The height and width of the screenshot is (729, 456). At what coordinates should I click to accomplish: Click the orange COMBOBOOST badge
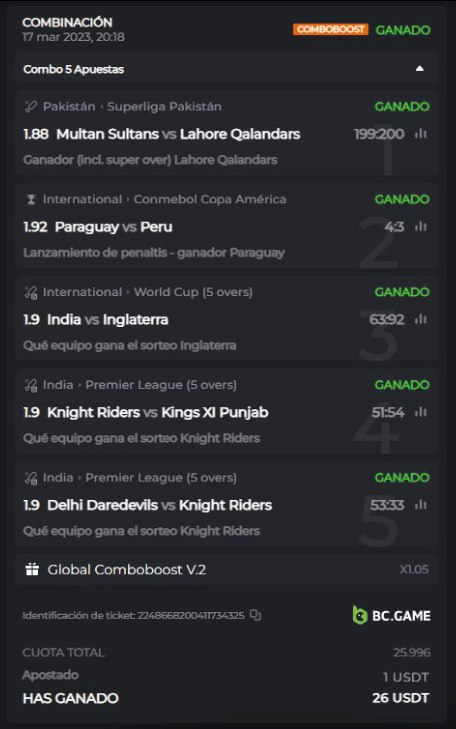click(x=330, y=29)
